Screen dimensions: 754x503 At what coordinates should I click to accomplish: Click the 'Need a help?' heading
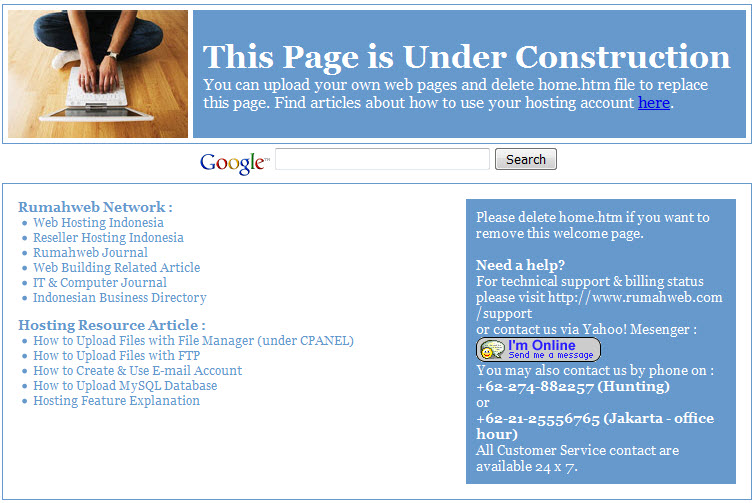click(x=520, y=265)
